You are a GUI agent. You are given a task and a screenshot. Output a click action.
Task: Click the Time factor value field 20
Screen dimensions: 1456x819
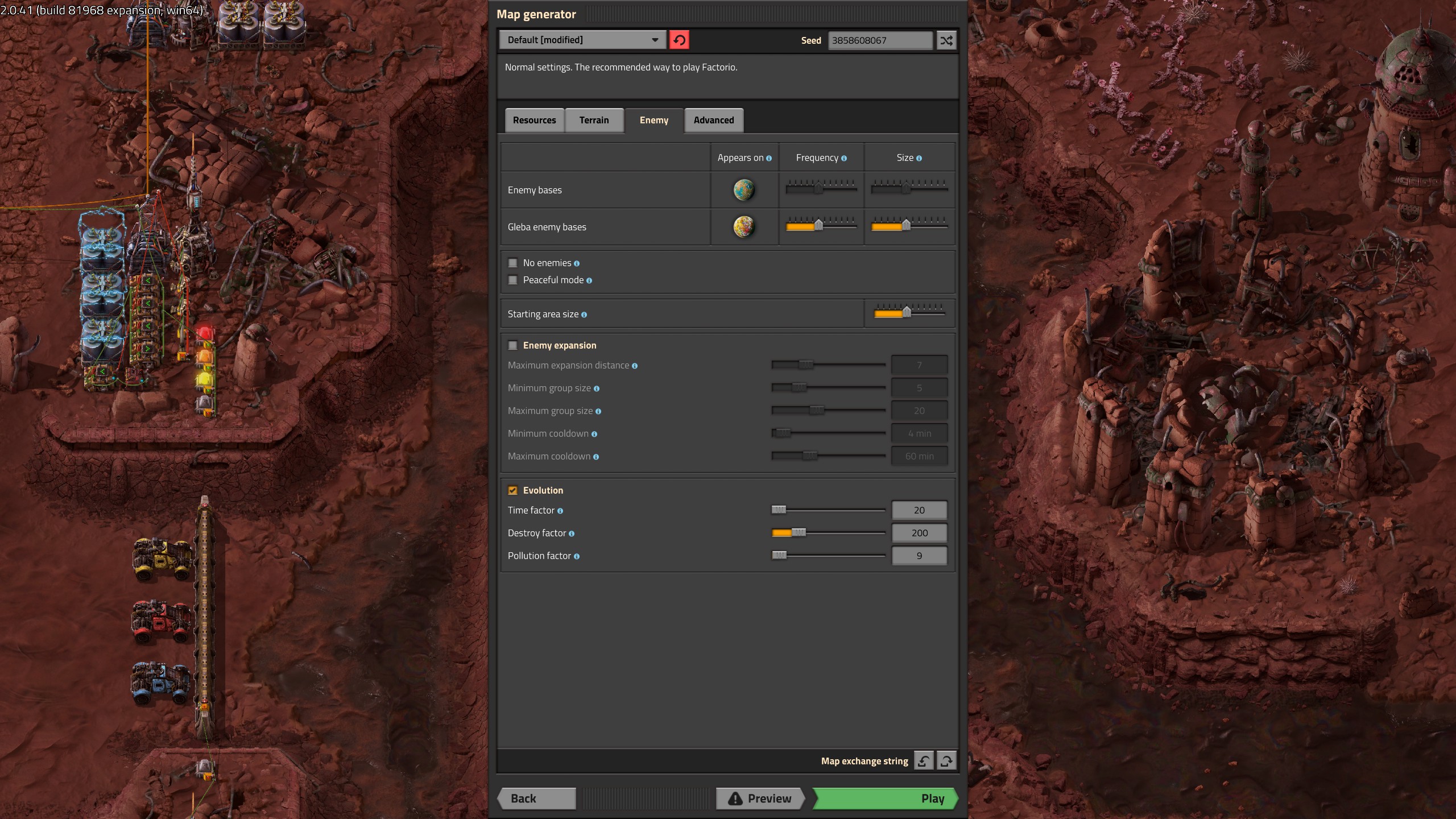coord(919,510)
